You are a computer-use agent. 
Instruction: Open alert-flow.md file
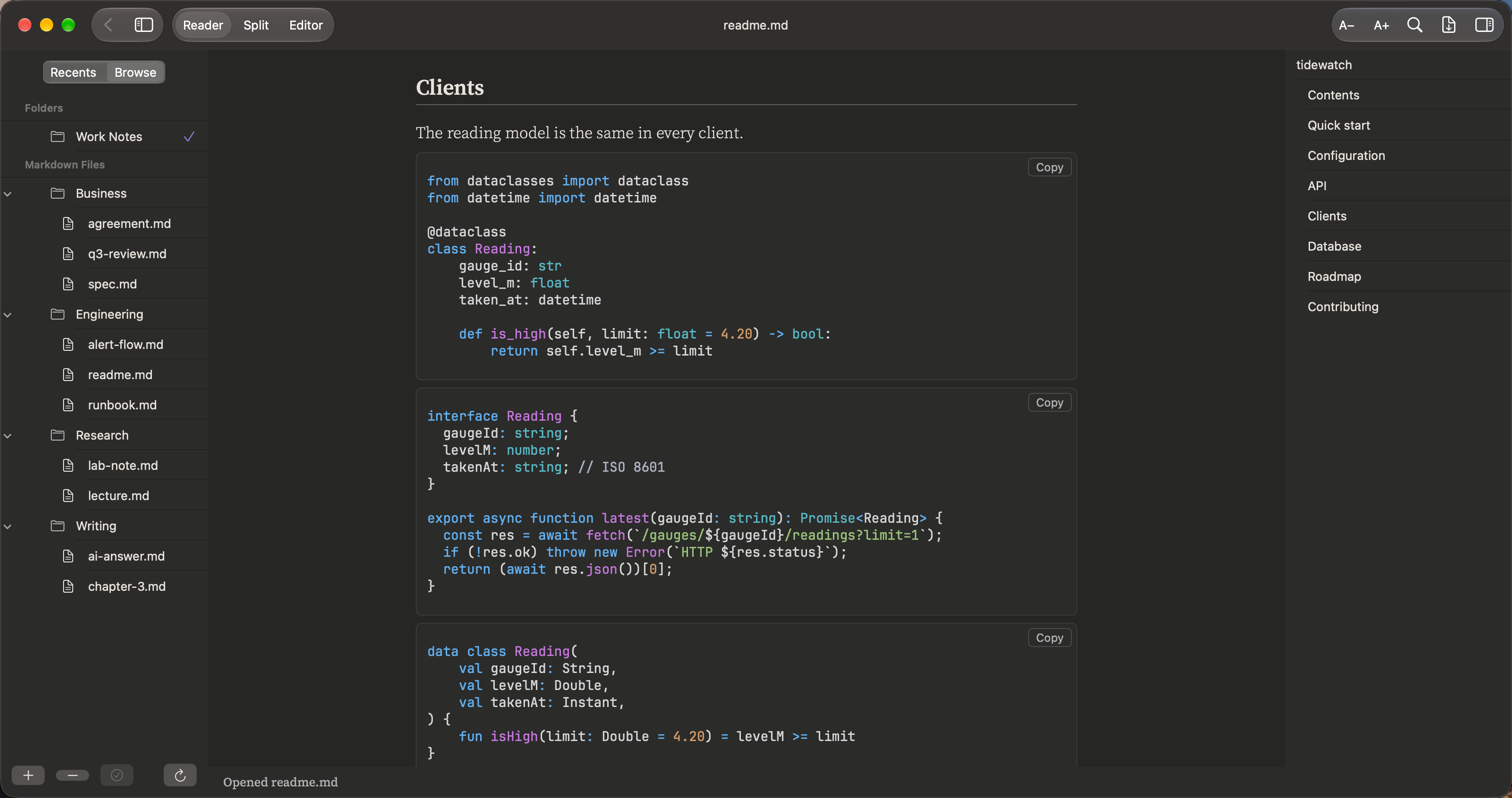[125, 344]
